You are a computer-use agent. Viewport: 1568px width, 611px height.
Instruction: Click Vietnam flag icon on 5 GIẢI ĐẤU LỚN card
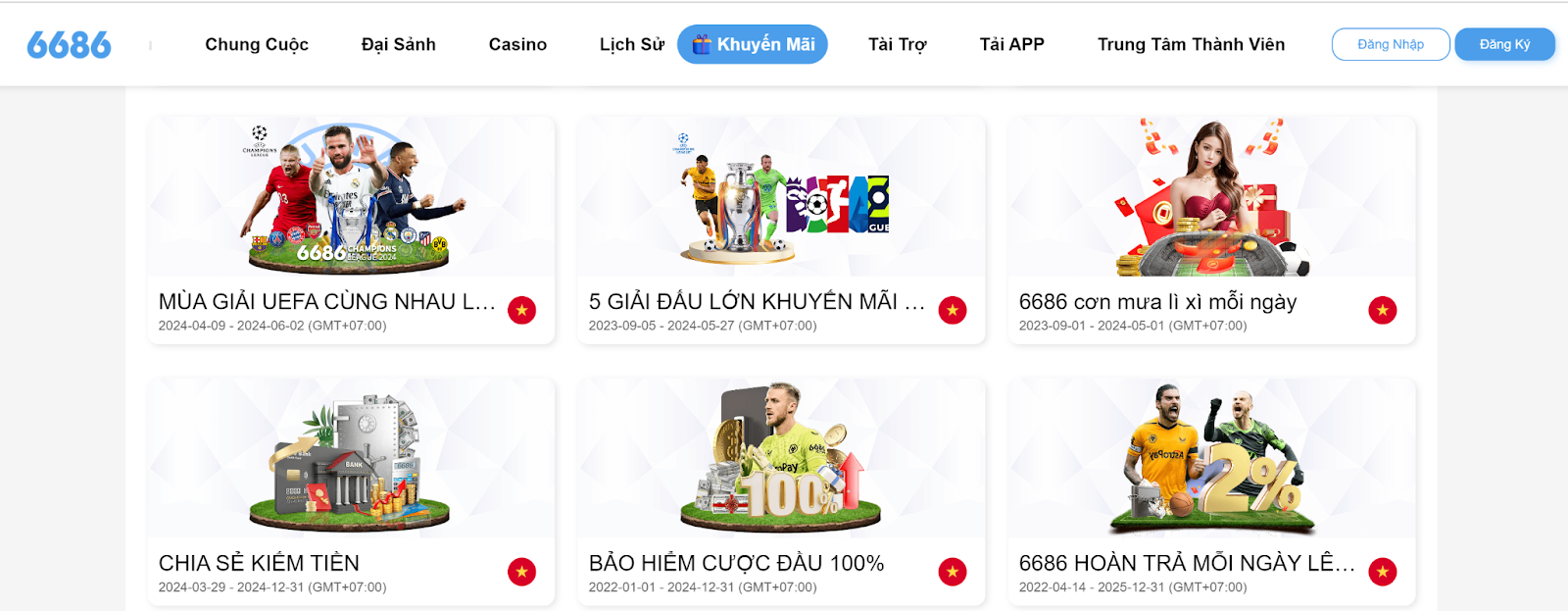pyautogui.click(x=953, y=310)
